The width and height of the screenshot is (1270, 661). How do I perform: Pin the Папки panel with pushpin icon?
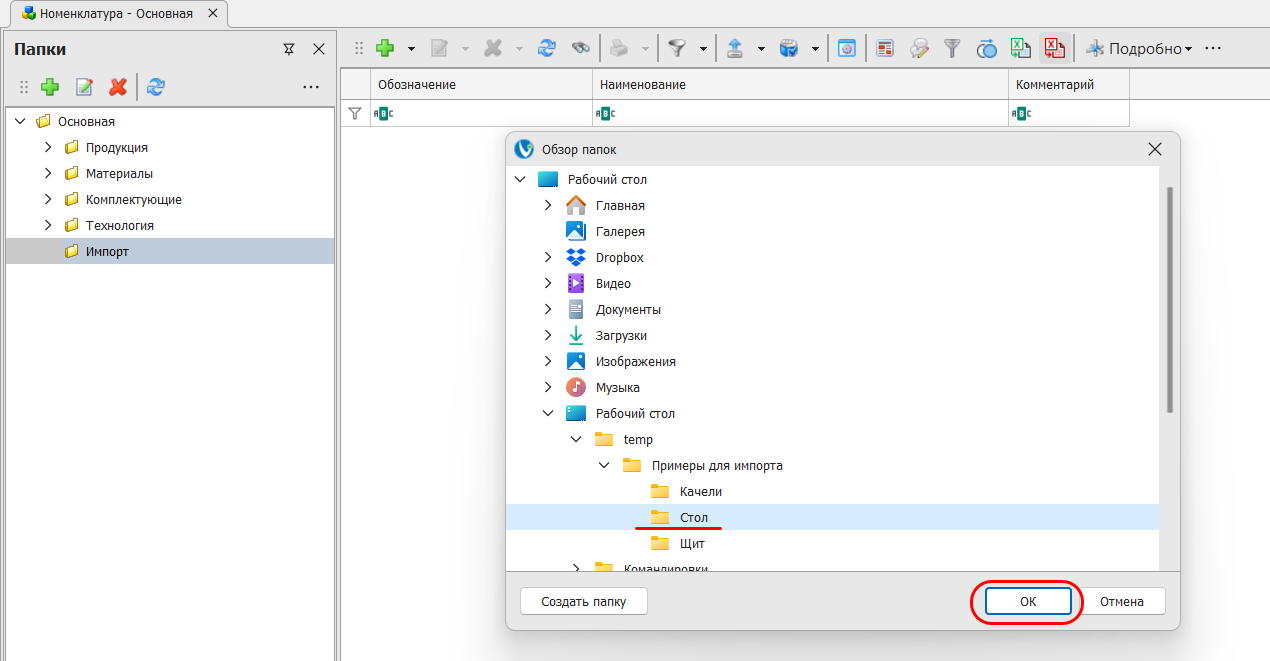point(289,49)
